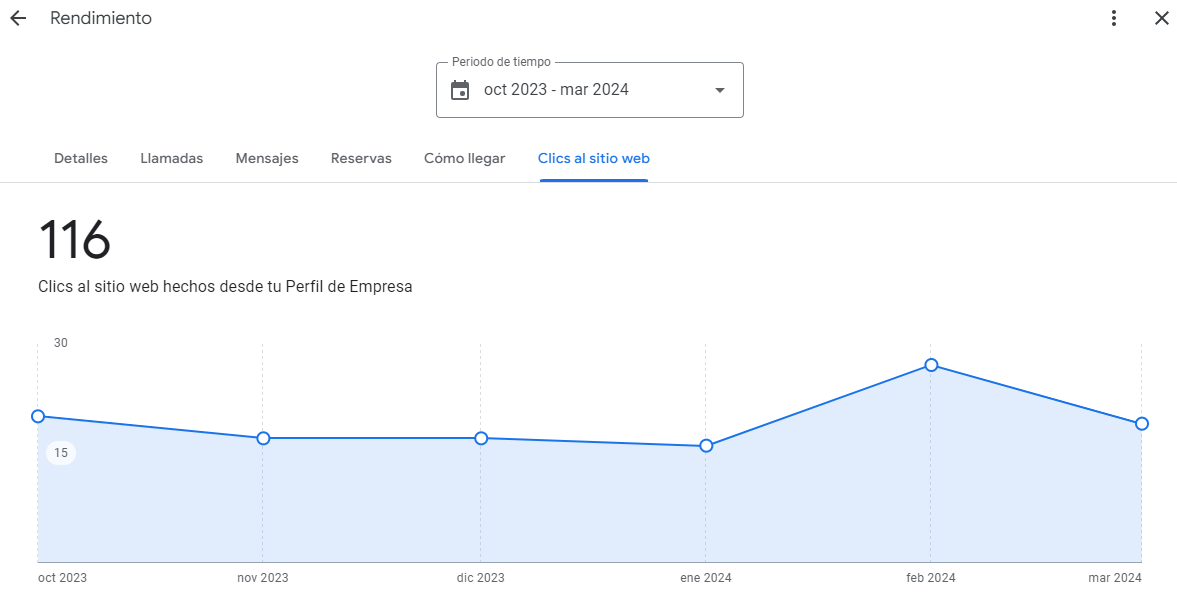Go back using the left arrow icon
1177x607 pixels.
tap(18, 19)
